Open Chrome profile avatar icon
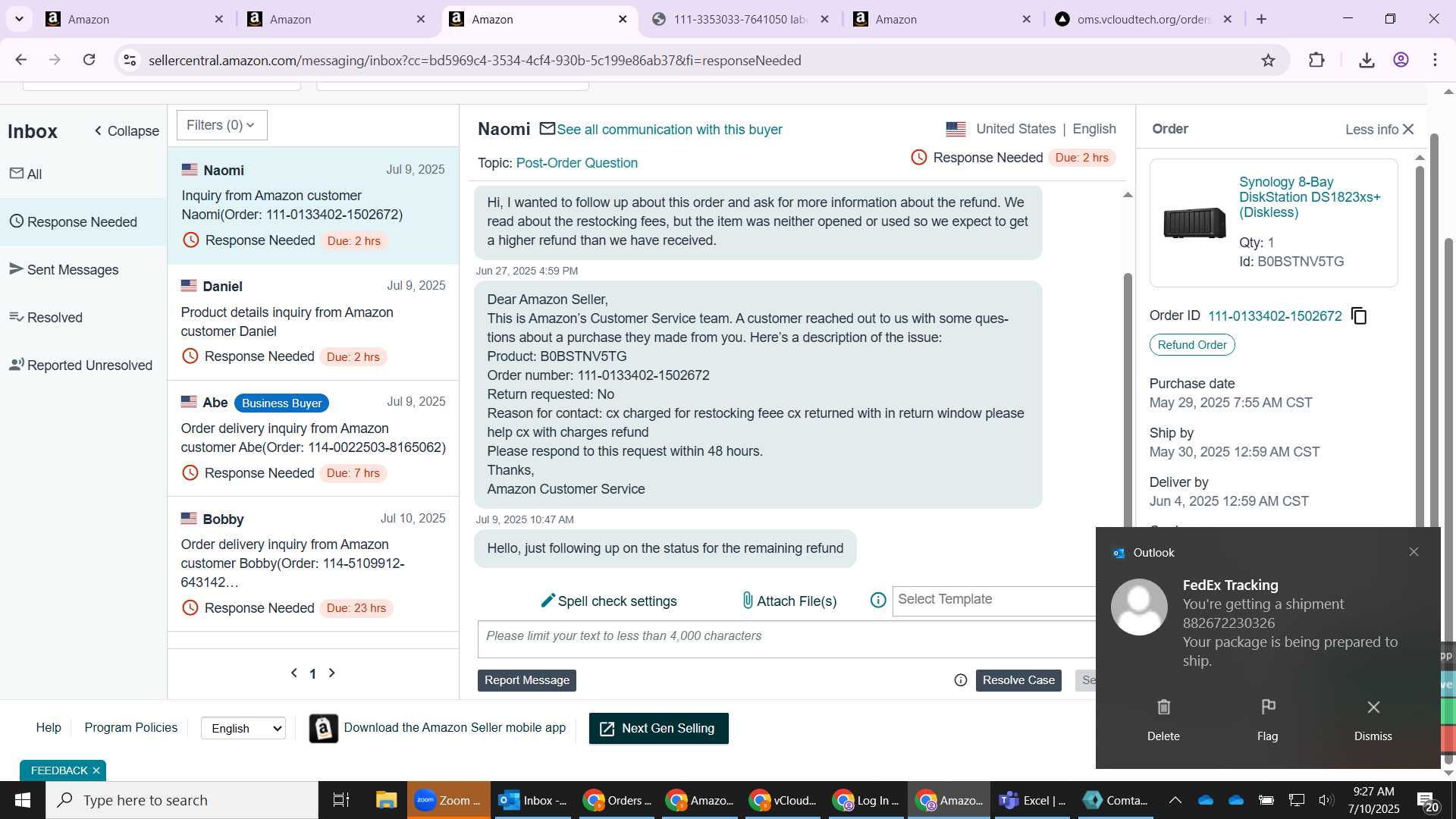This screenshot has height=819, width=1456. coord(1401,60)
